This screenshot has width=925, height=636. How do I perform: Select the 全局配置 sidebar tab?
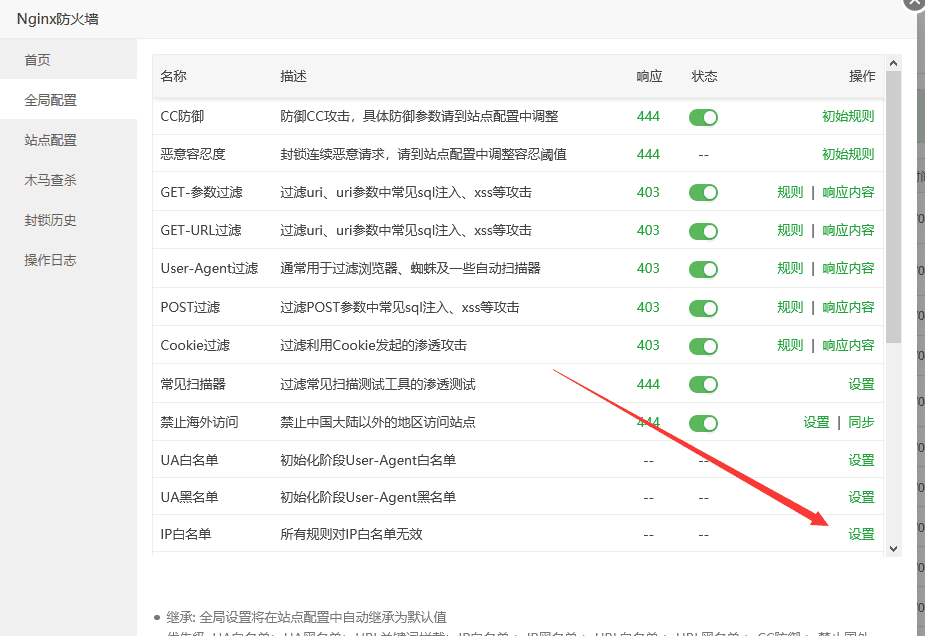pyautogui.click(x=68, y=100)
